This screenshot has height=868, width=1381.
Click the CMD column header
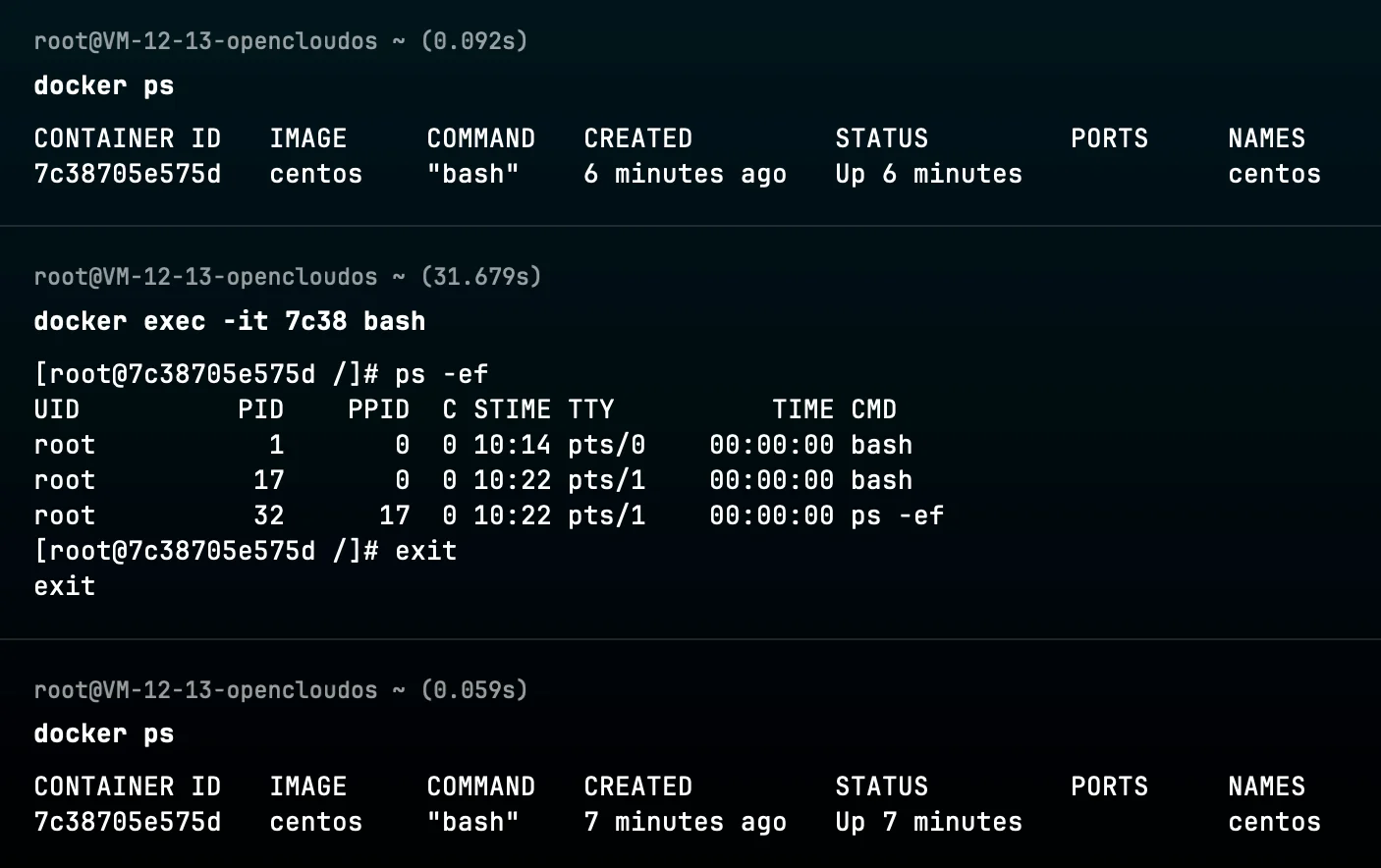coord(873,409)
